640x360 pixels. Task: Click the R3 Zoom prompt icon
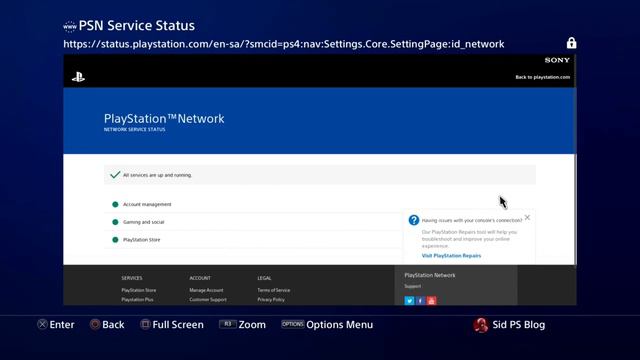click(x=227, y=324)
